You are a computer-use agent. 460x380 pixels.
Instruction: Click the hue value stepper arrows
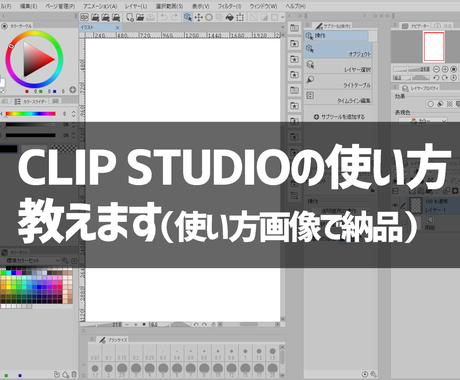[x=74, y=114]
